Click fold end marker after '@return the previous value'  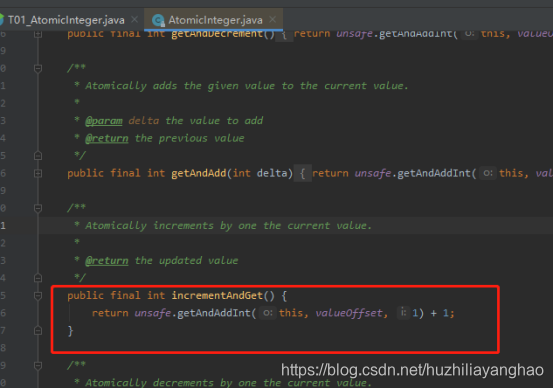pyautogui.click(x=38, y=155)
